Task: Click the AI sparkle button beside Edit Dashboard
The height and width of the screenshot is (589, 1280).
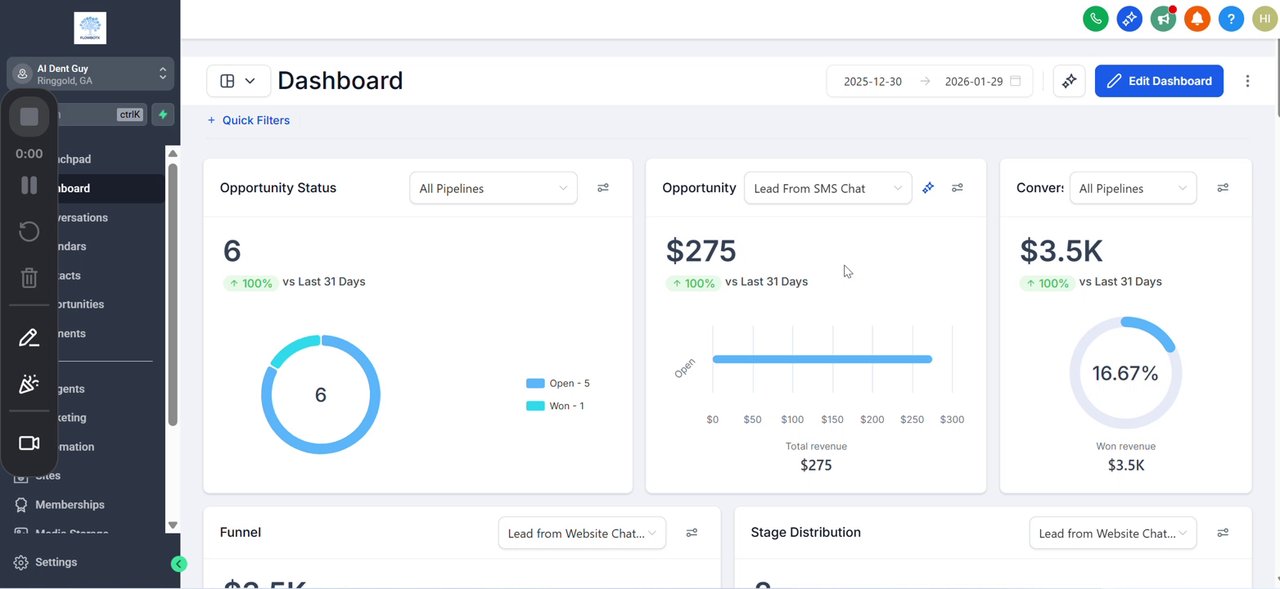Action: (x=1069, y=81)
